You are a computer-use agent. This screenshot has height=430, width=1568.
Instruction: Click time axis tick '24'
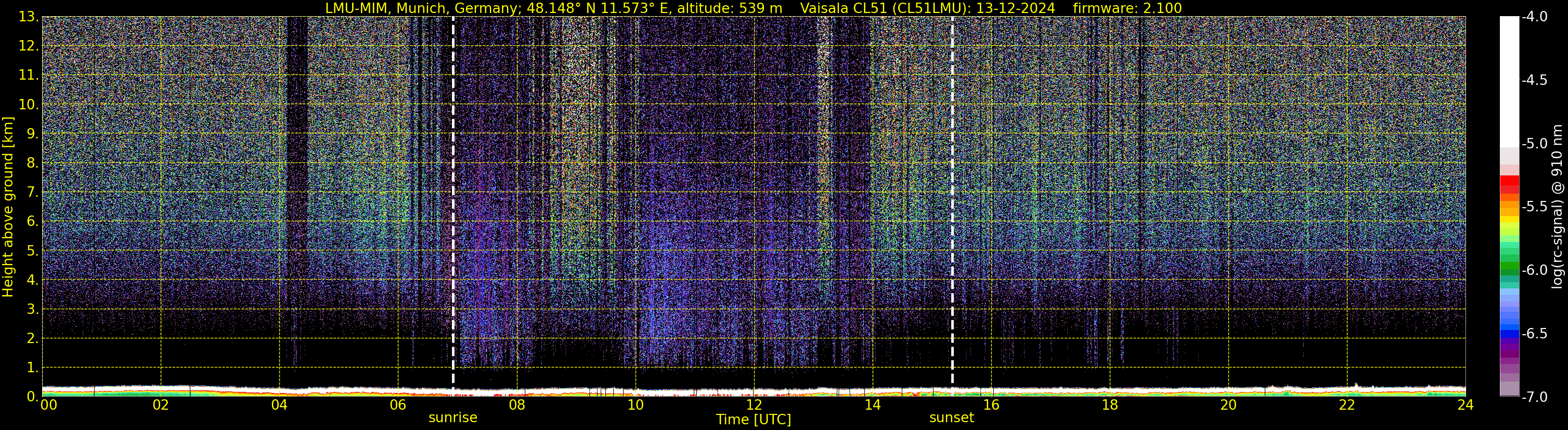[x=1466, y=405]
